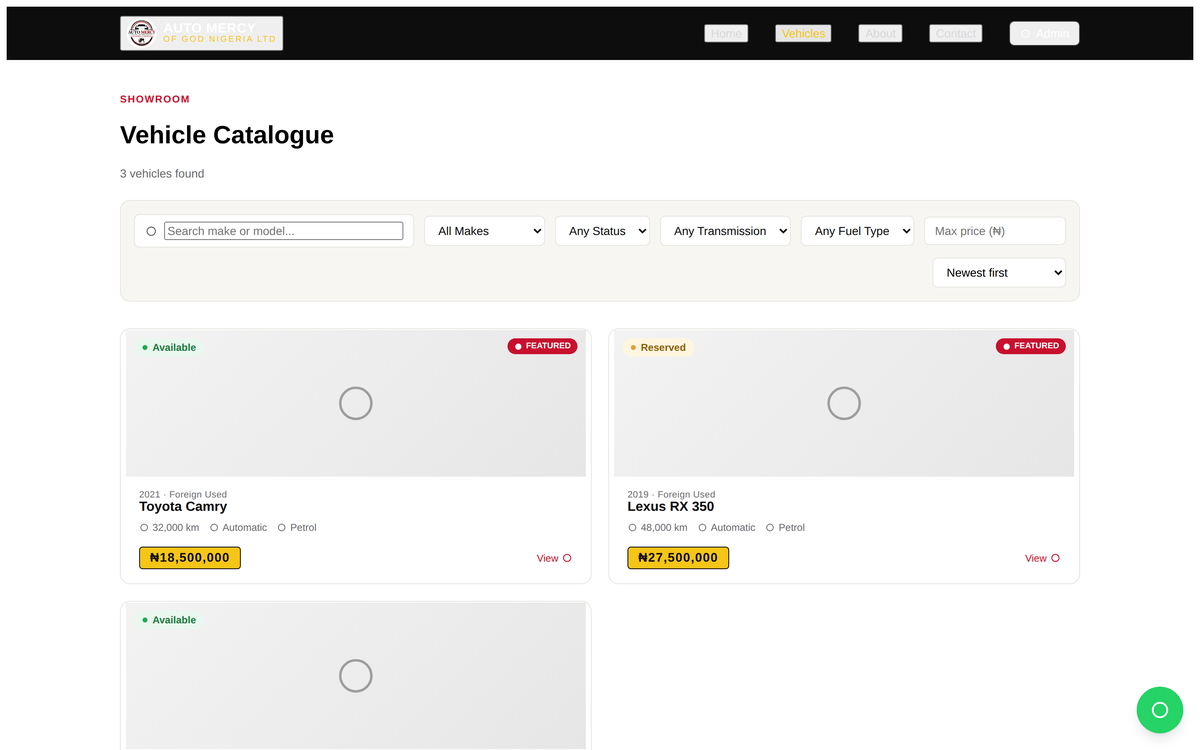Screen dimensions: 1200x750
Task: Expand the Any Transmission dropdown
Action: 725,231
